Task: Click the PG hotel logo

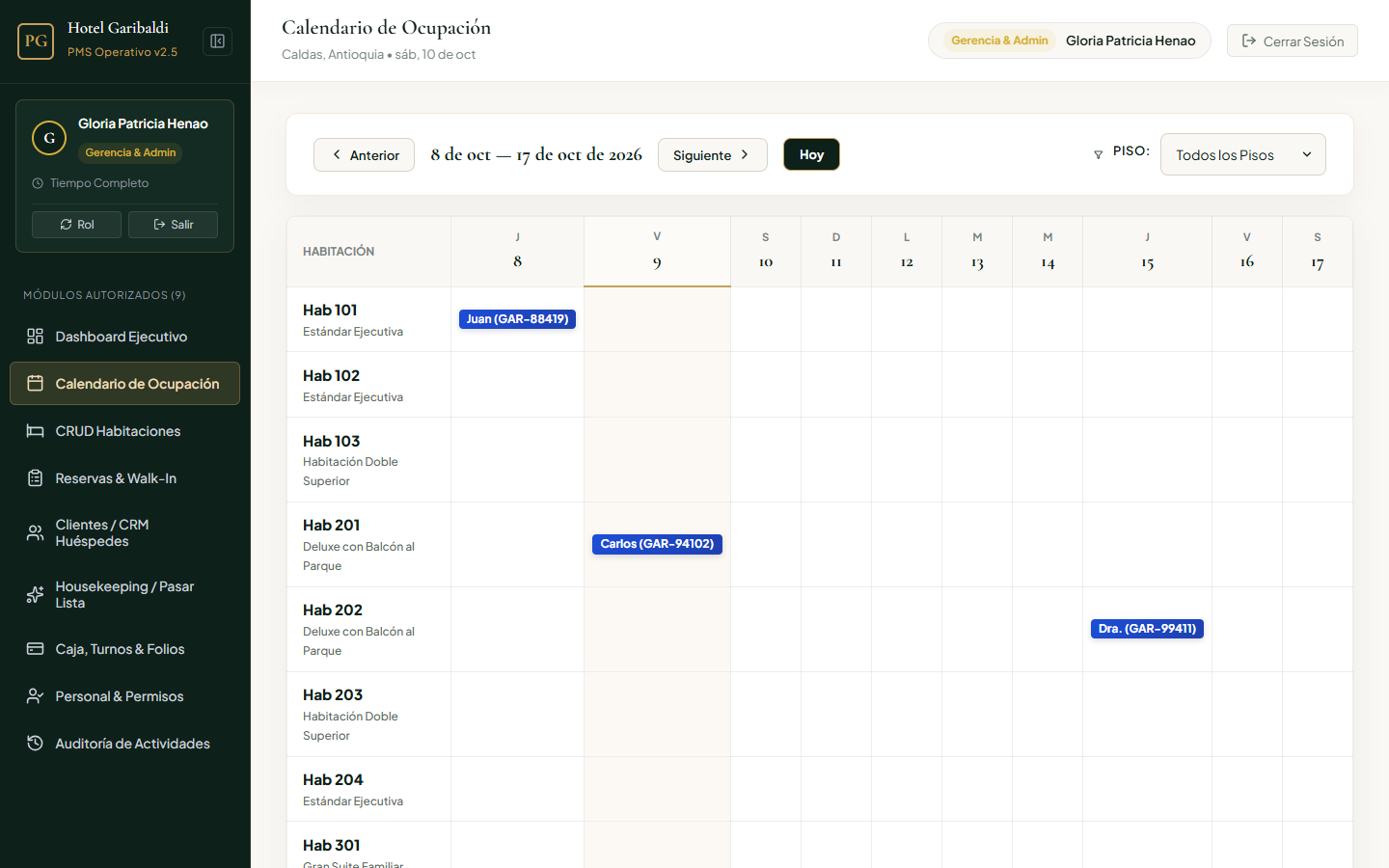Action: (x=36, y=41)
